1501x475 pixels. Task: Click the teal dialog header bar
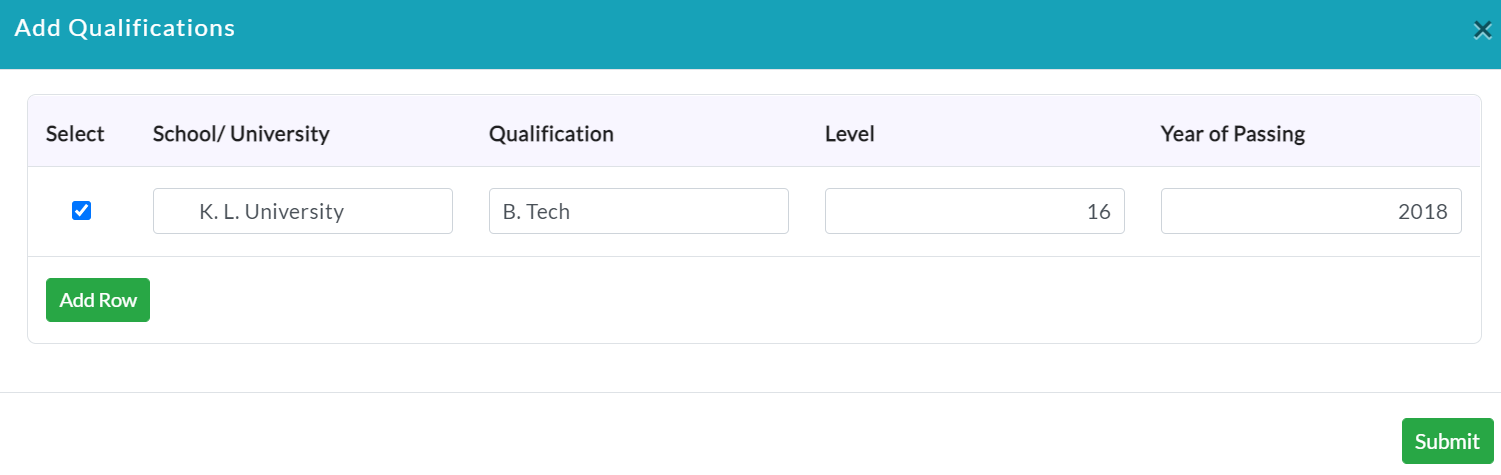click(750, 34)
